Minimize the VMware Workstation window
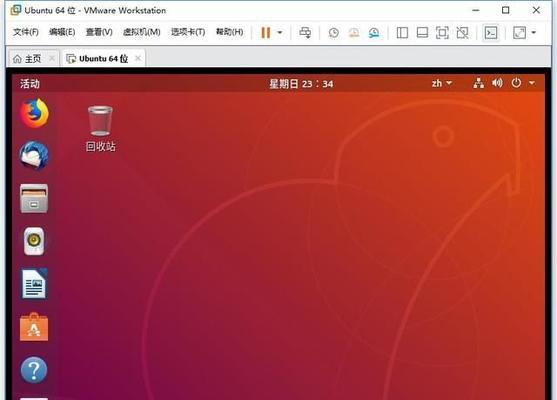This screenshot has width=557, height=400. click(x=476, y=10)
